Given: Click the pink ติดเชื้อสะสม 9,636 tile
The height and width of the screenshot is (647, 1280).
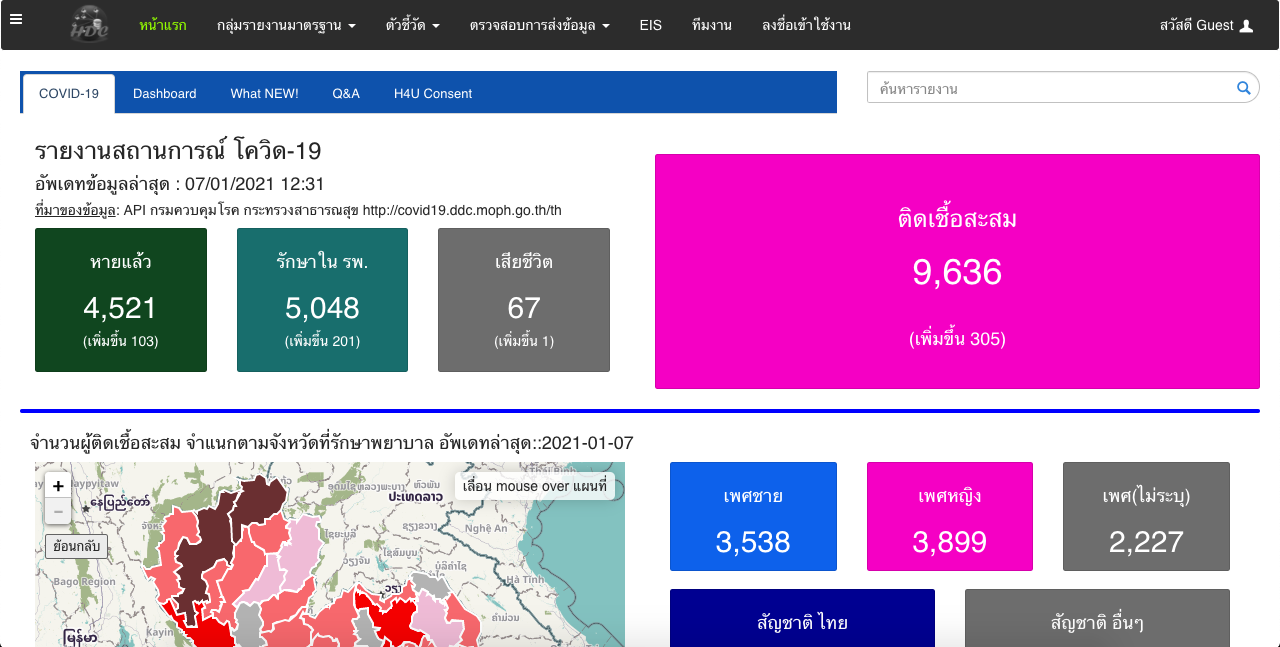Looking at the screenshot, I should pos(957,271).
